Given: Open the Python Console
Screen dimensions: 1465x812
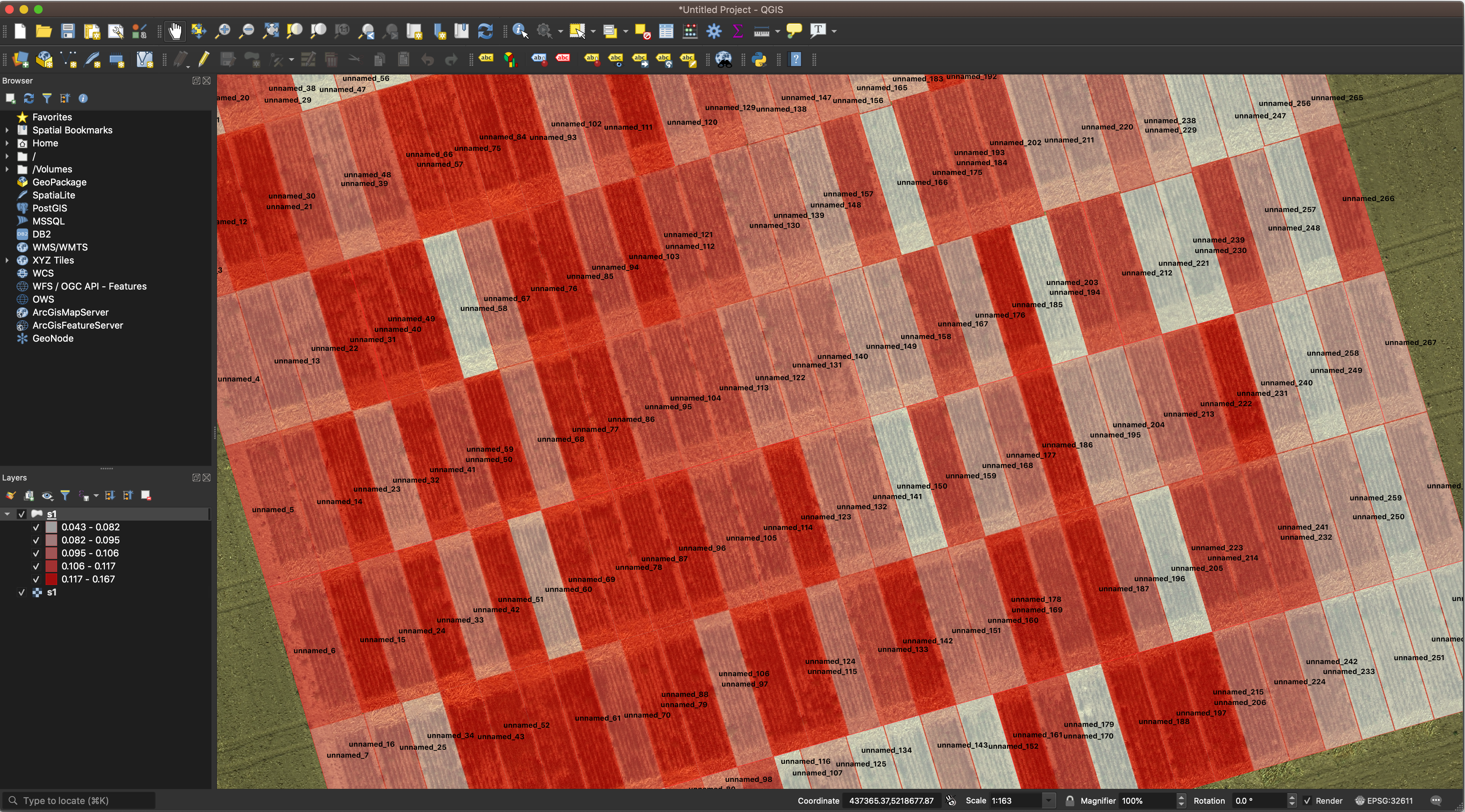Looking at the screenshot, I should pyautogui.click(x=759, y=59).
